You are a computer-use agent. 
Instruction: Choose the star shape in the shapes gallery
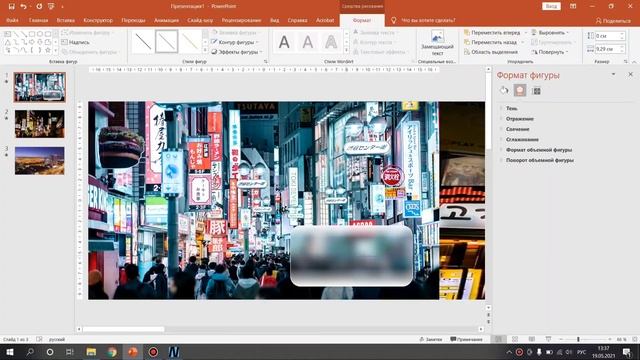(x=48, y=50)
